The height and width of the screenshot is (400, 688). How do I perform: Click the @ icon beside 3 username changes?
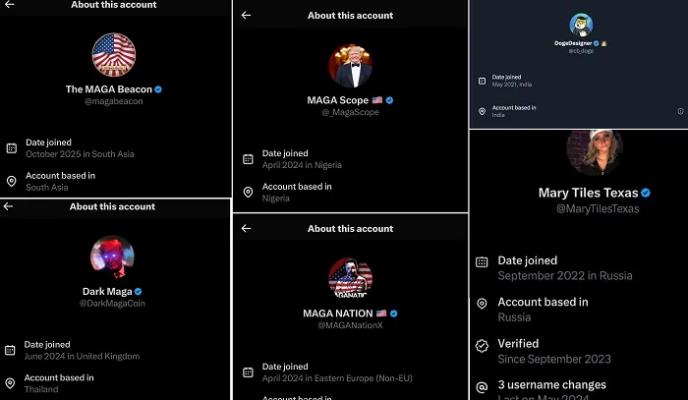tap(482, 385)
